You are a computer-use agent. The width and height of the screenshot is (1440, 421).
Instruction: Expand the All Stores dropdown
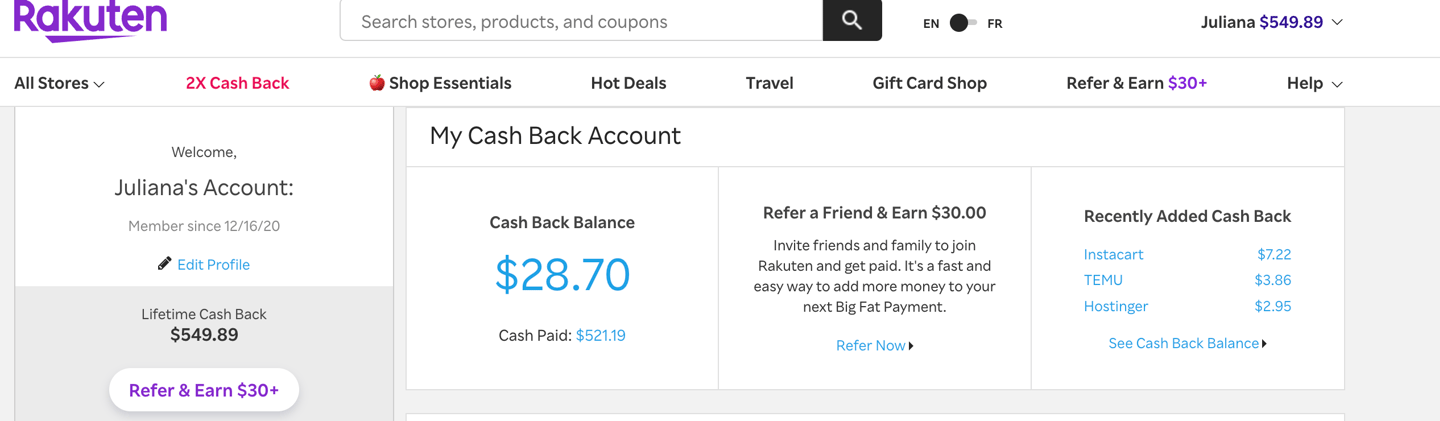[x=59, y=84]
